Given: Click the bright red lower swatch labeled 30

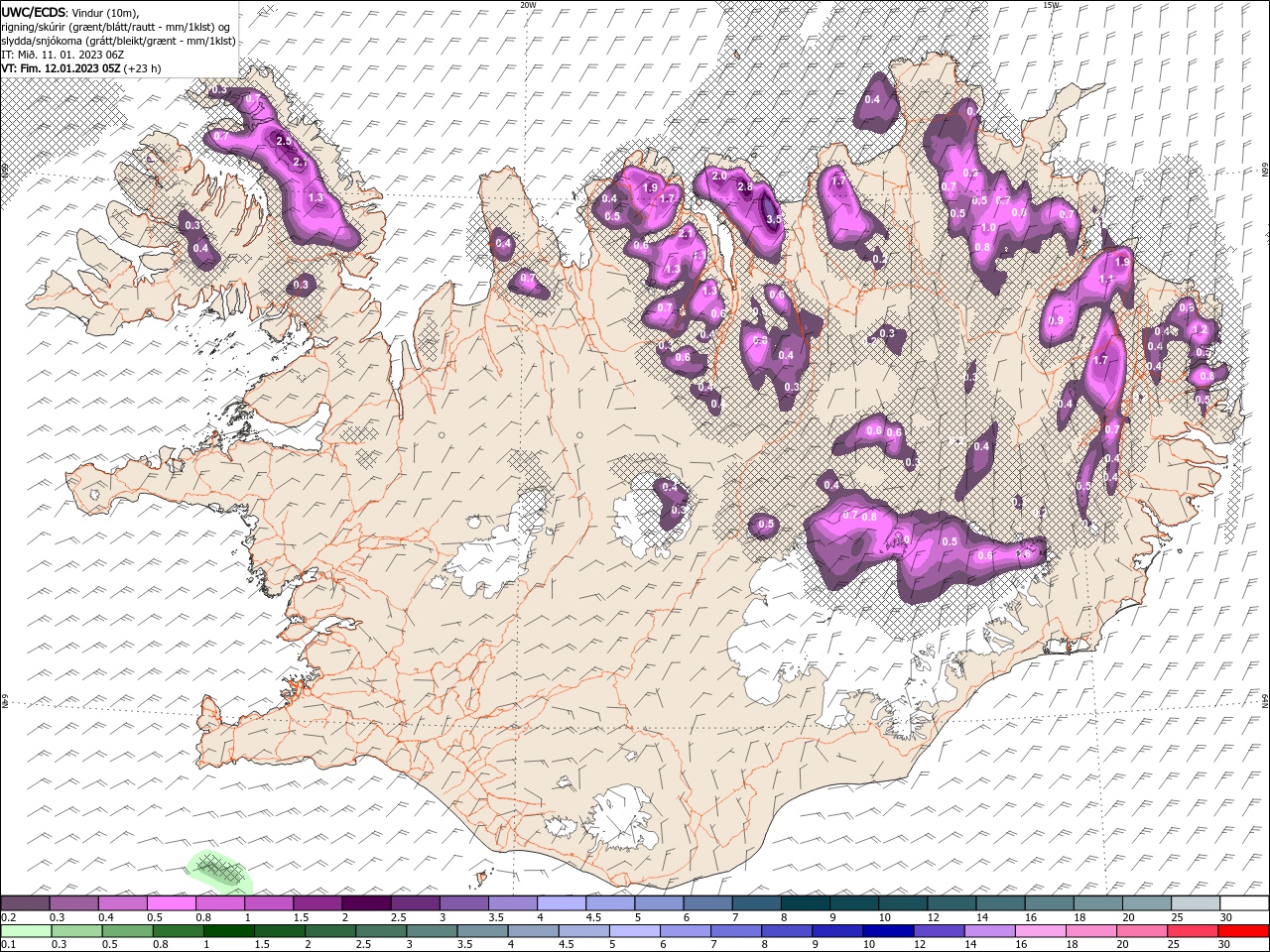Looking at the screenshot, I should pyautogui.click(x=1242, y=931).
